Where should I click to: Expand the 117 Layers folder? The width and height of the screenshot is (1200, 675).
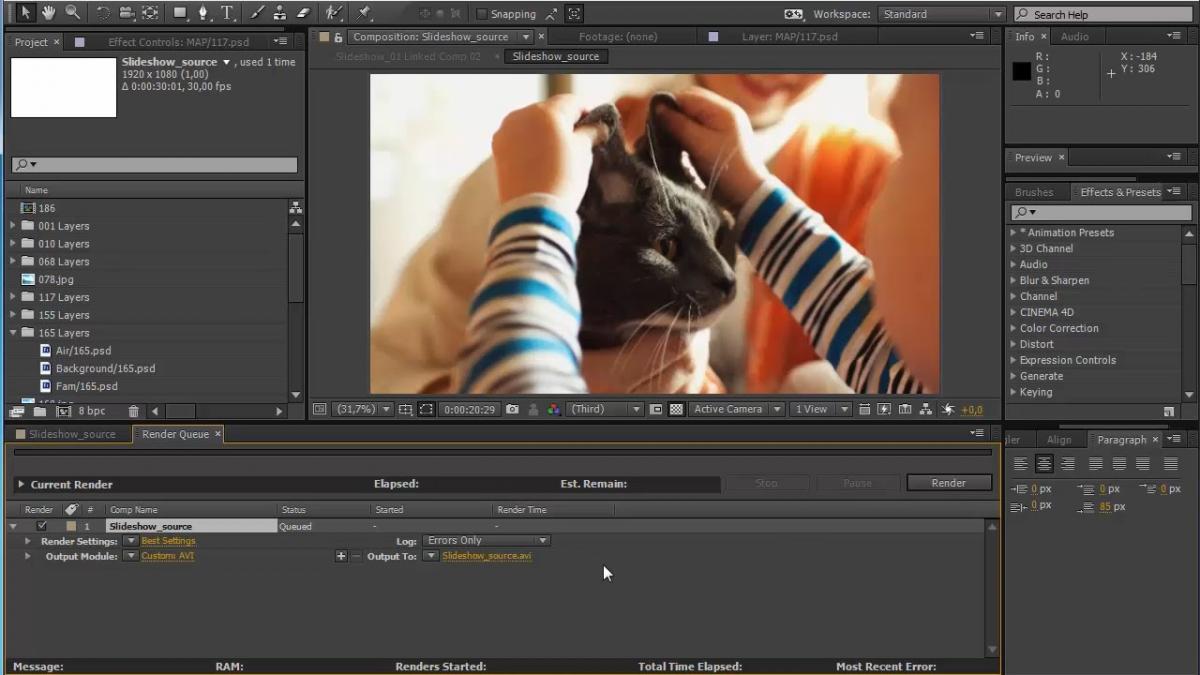13,297
